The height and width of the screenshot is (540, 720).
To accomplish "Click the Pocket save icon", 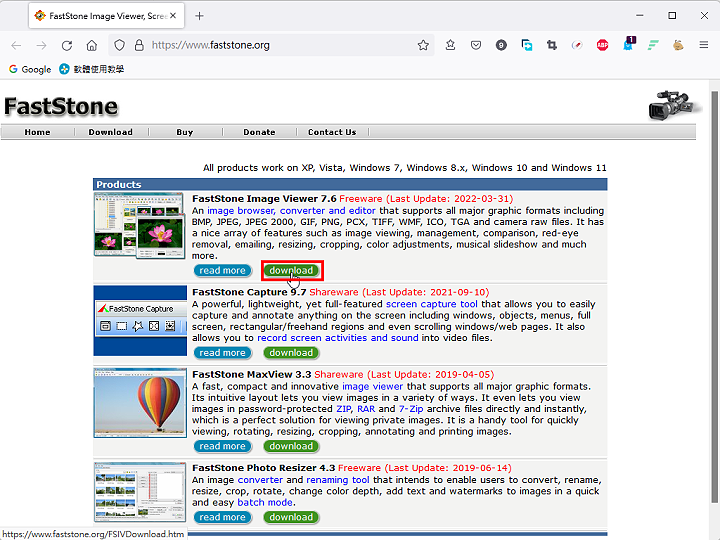I will tap(476, 45).
